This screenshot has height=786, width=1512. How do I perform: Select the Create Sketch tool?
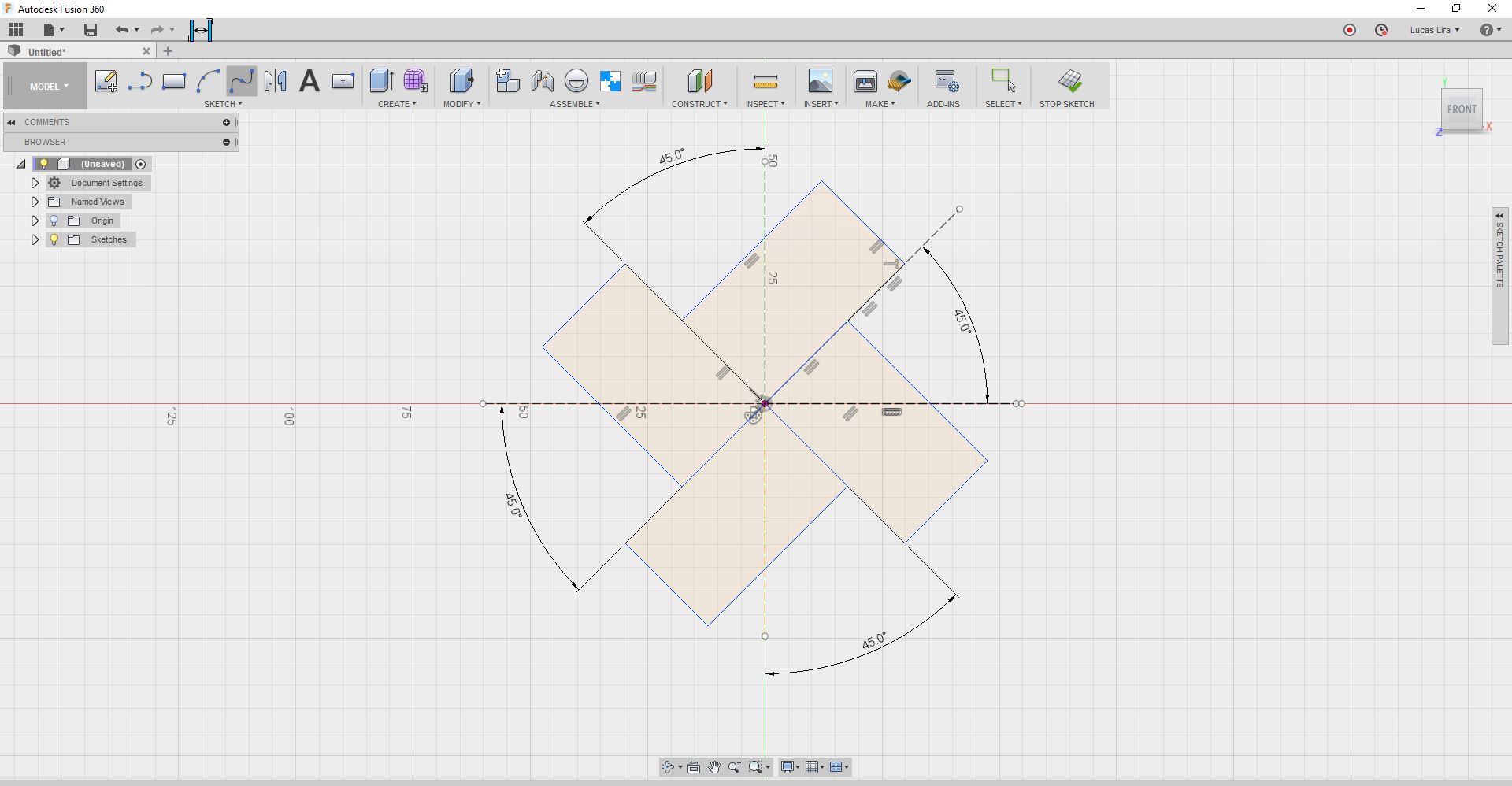[106, 81]
